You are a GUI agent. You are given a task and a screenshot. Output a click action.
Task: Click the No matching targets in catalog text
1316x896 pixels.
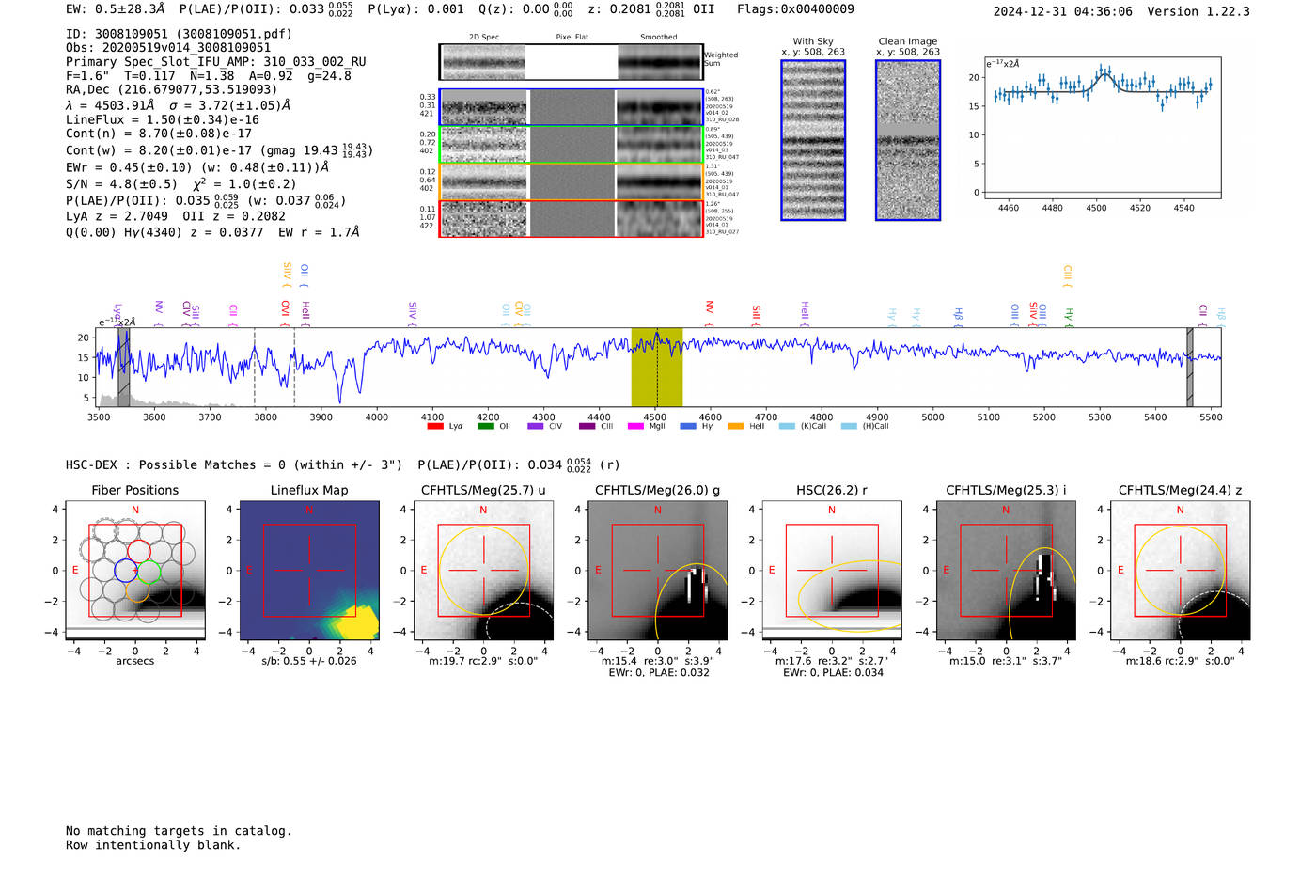(x=179, y=831)
